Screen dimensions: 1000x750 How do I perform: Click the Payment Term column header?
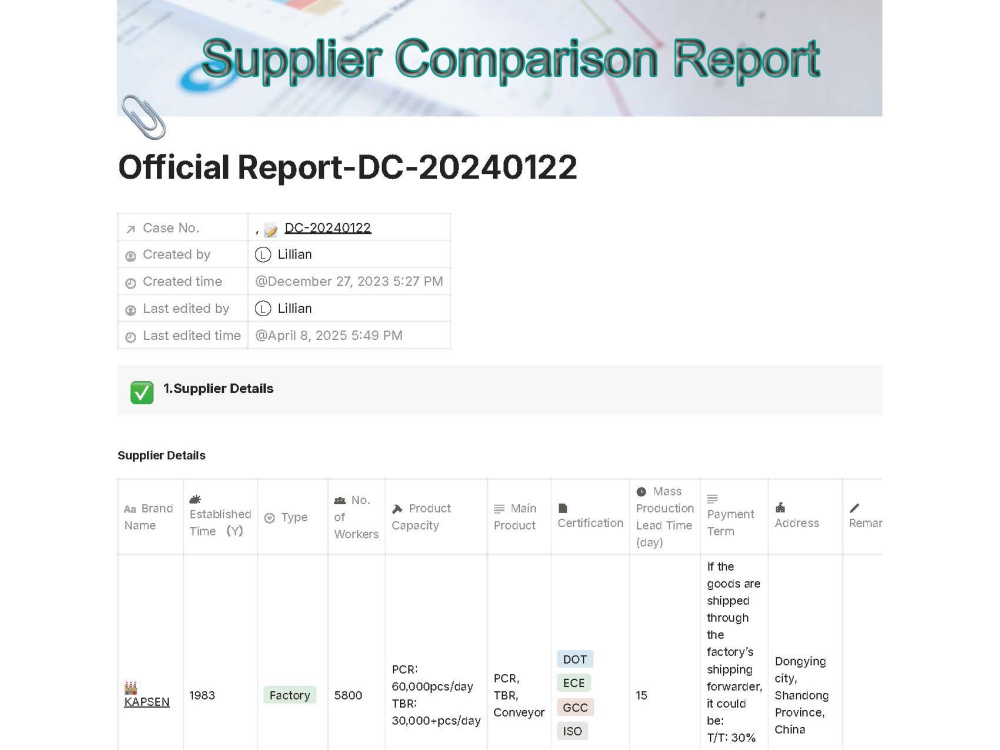pos(734,517)
